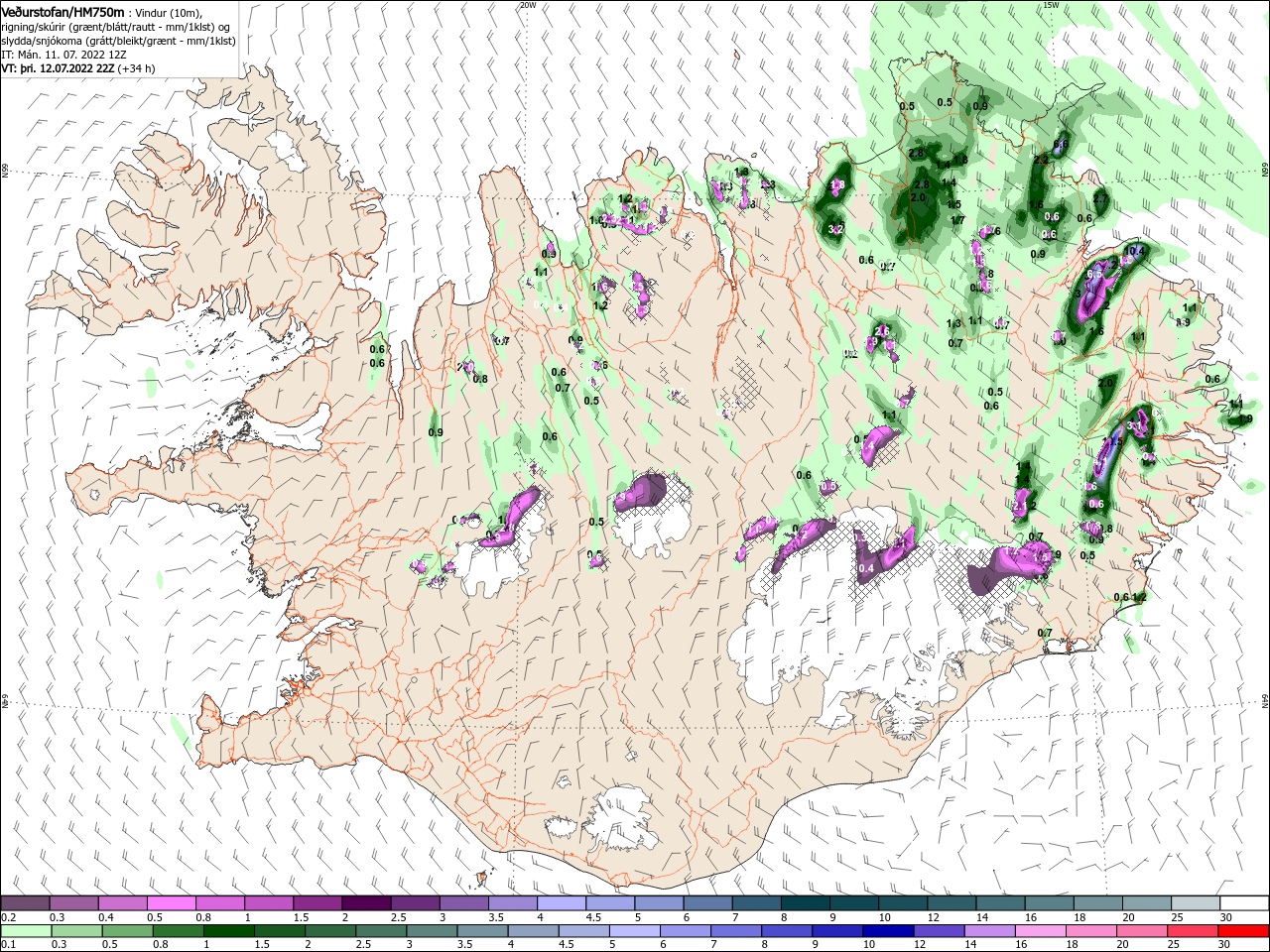Pick the lavender snow swatch between 4 and 4.5
This screenshot has width=1270, height=952.
(x=562, y=903)
